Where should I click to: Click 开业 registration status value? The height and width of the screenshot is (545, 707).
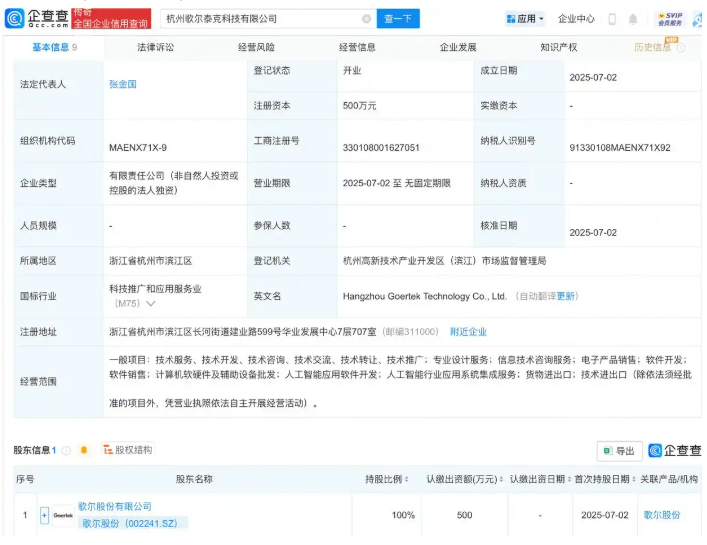(352, 71)
